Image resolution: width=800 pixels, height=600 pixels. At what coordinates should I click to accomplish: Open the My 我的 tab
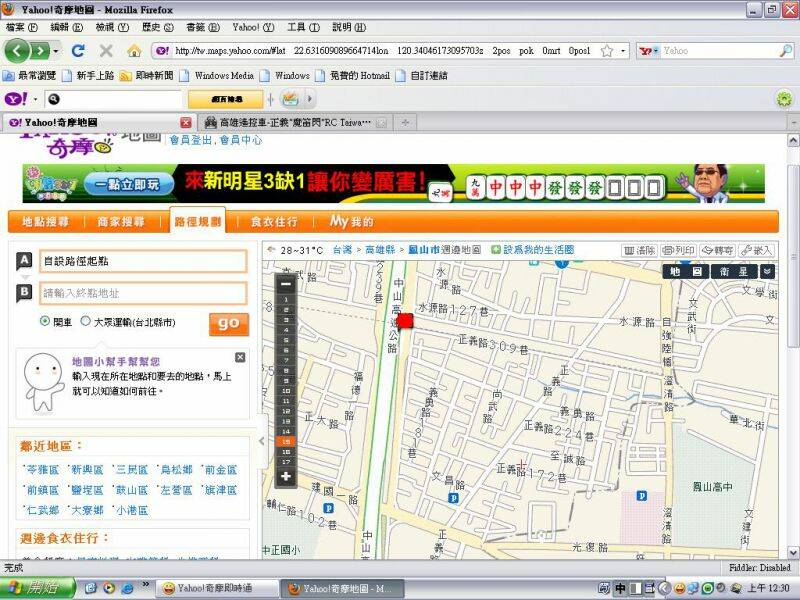352,222
